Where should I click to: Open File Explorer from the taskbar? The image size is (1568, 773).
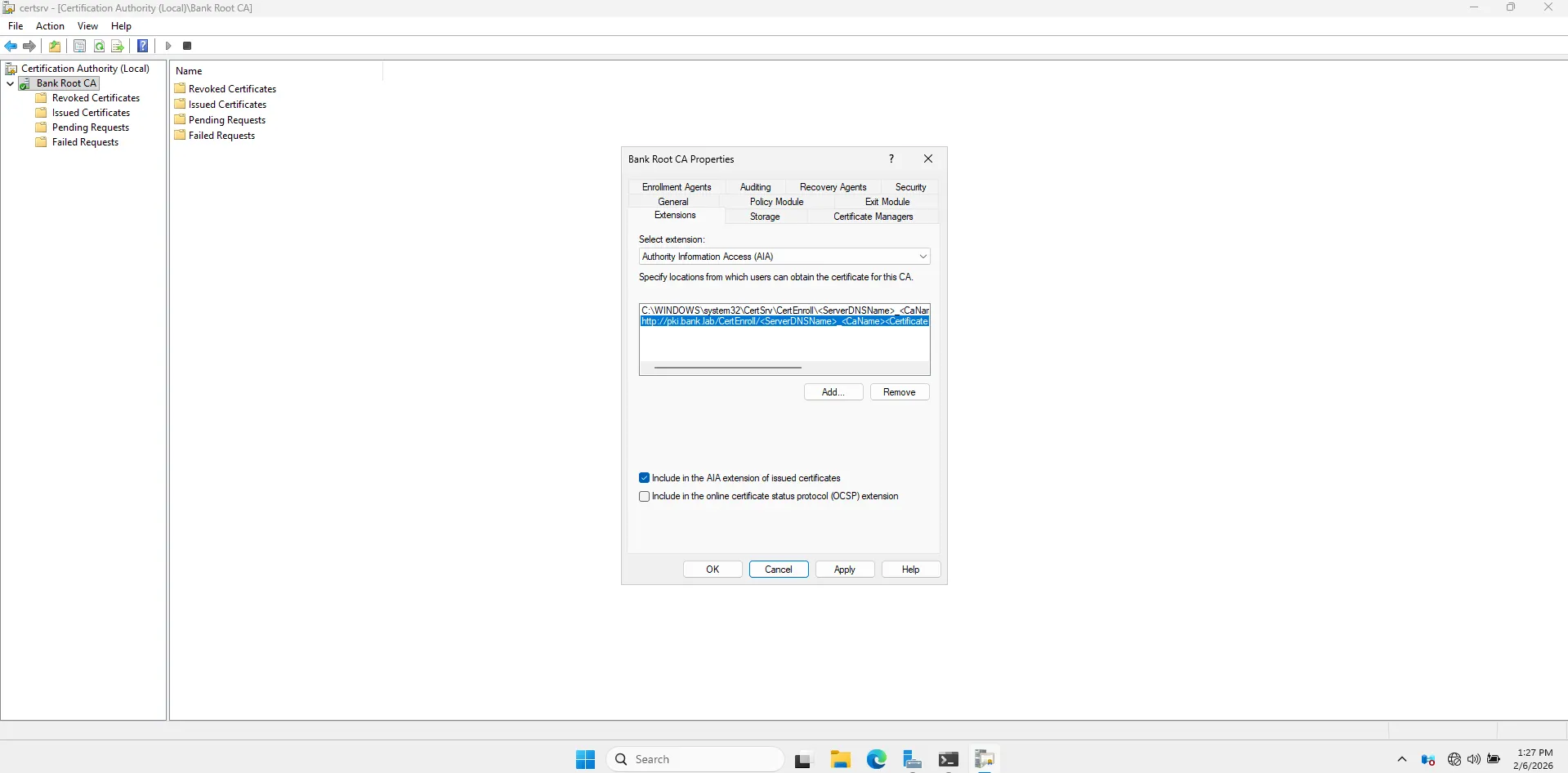[840, 759]
